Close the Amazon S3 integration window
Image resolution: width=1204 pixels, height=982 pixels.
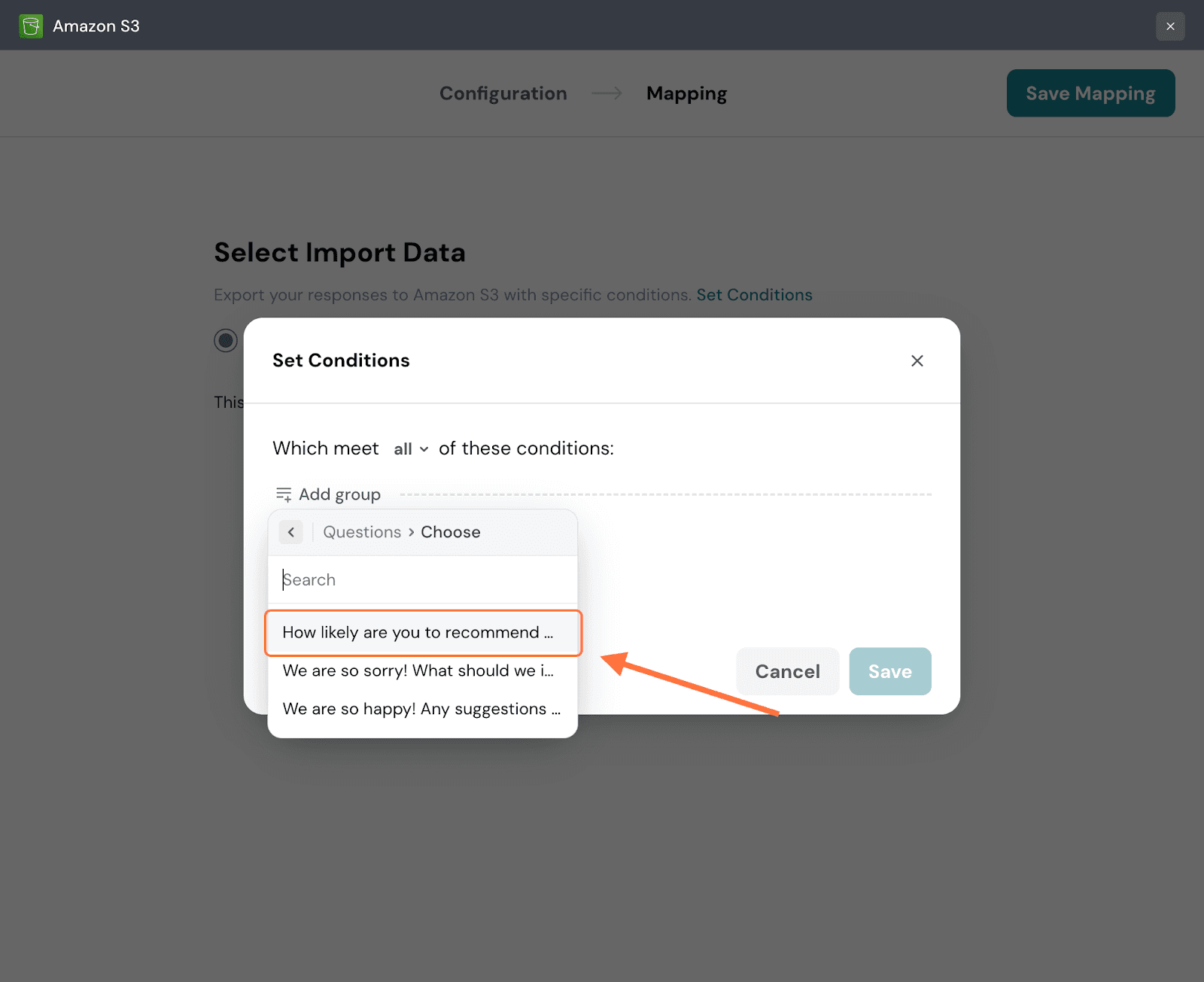(x=1169, y=26)
